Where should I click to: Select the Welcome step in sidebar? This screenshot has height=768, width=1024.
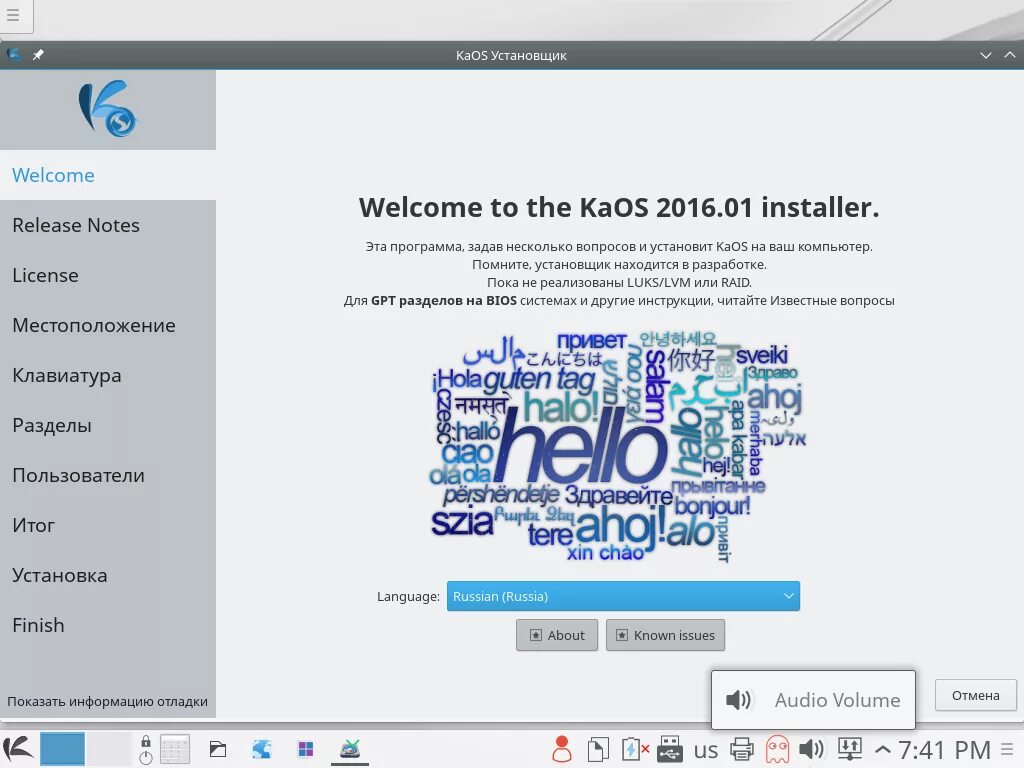(x=108, y=175)
